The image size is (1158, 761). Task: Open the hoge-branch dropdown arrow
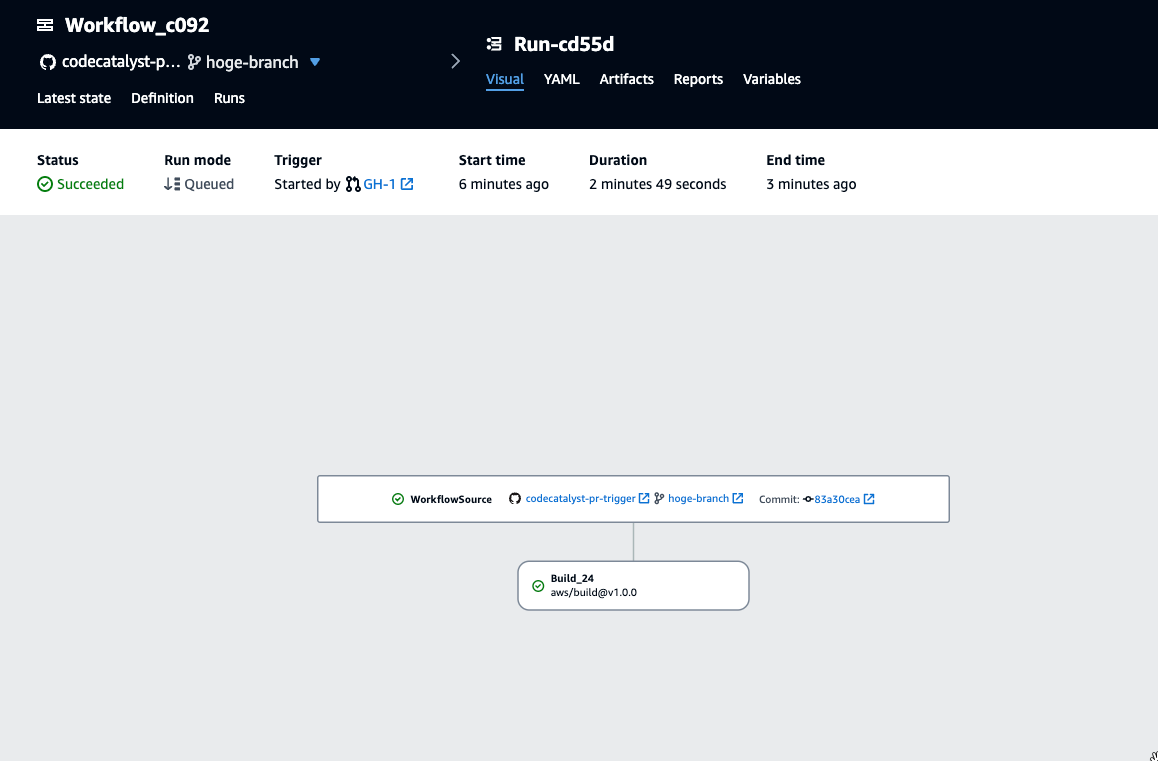coord(315,62)
